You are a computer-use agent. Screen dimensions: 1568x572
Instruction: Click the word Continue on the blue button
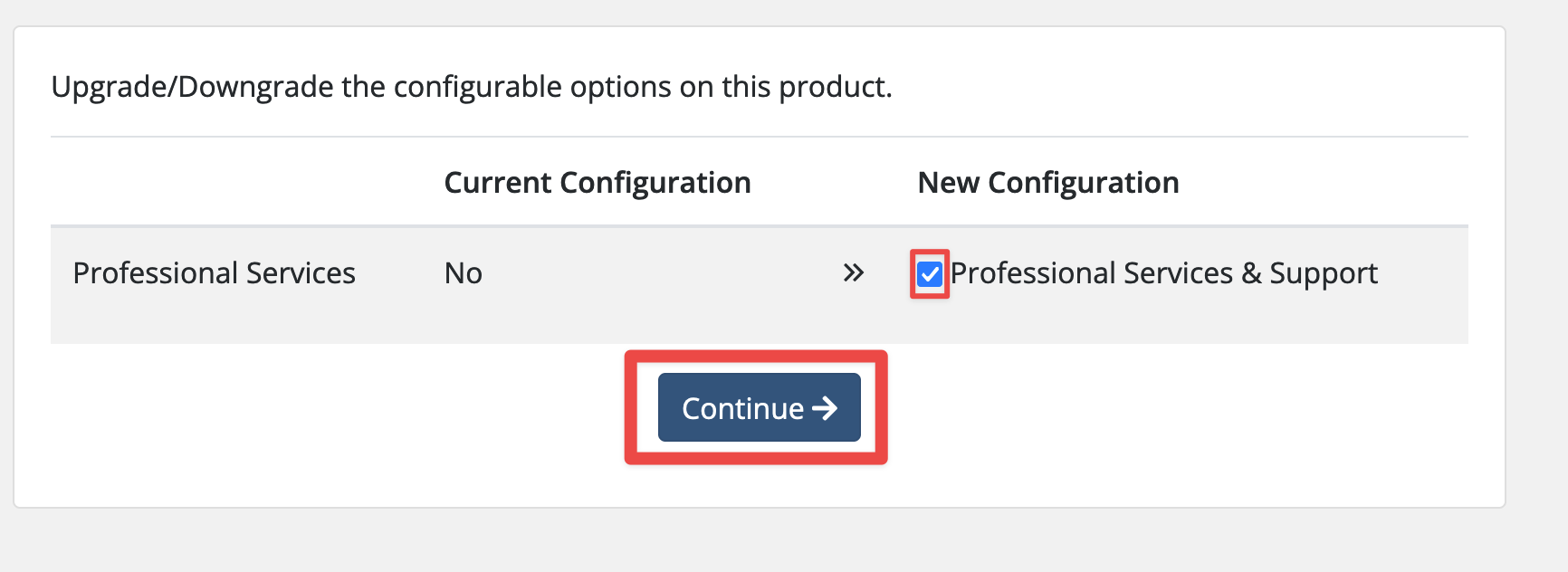pyautogui.click(x=742, y=409)
